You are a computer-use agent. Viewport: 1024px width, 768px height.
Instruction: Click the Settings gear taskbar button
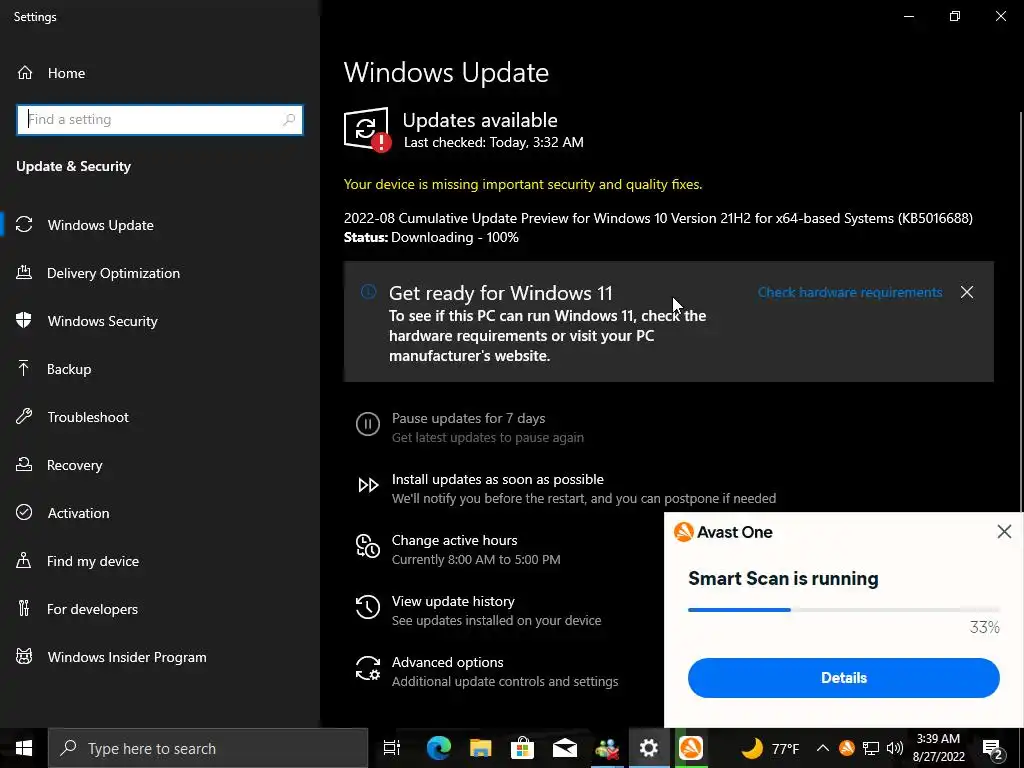tap(648, 748)
